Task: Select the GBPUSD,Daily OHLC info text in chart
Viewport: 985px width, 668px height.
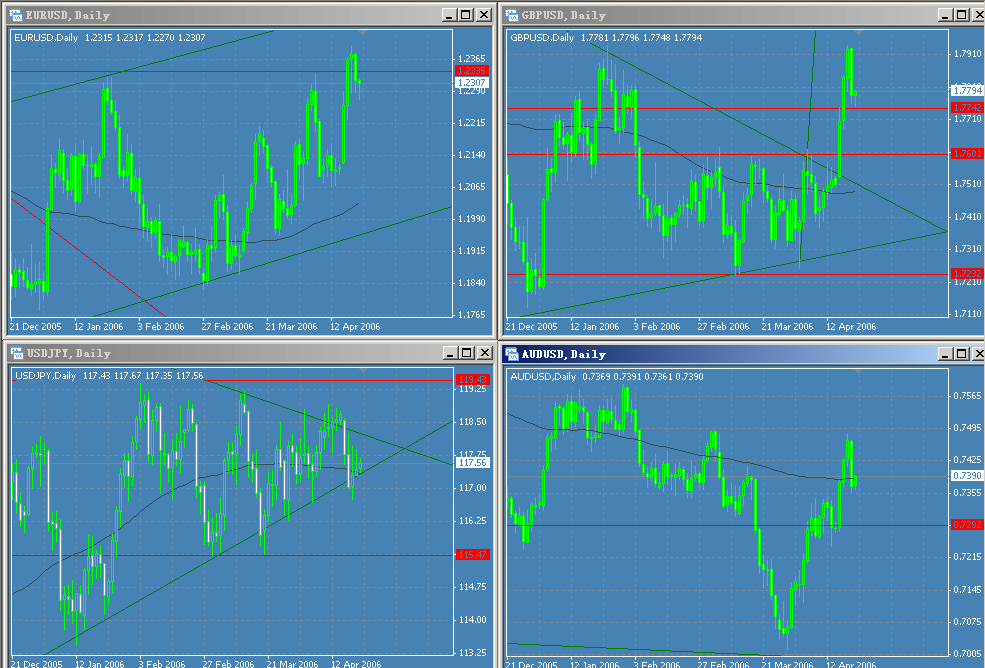Action: pos(606,38)
